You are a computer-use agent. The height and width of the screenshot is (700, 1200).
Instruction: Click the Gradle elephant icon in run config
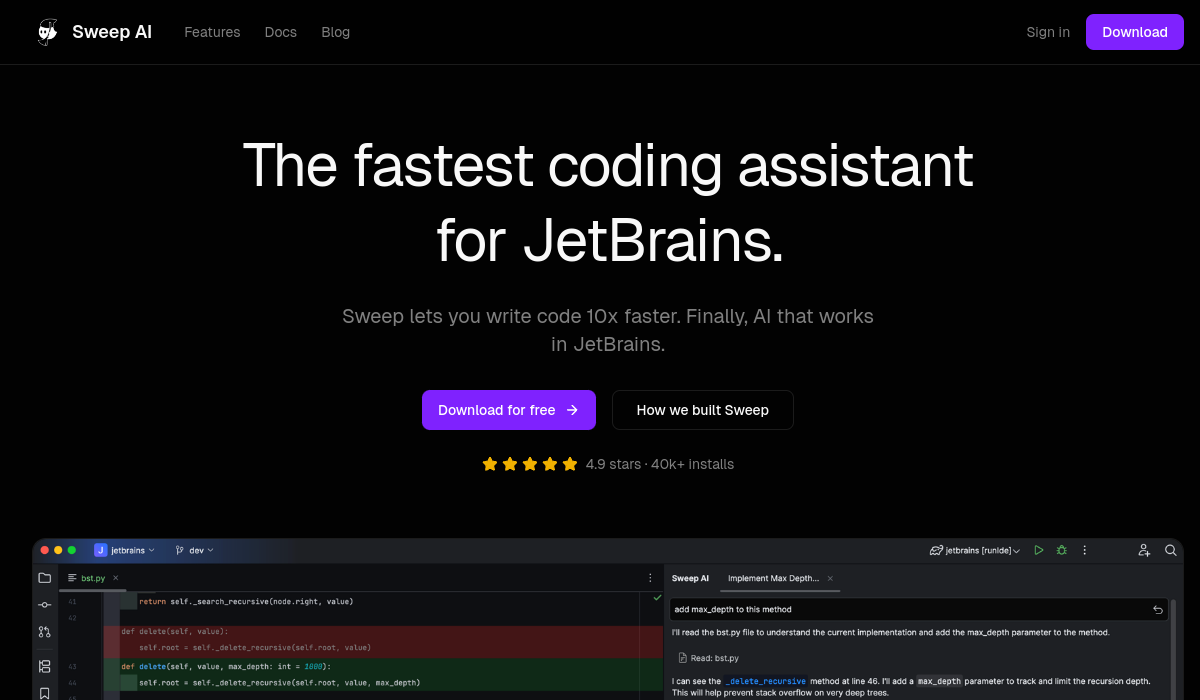point(936,550)
